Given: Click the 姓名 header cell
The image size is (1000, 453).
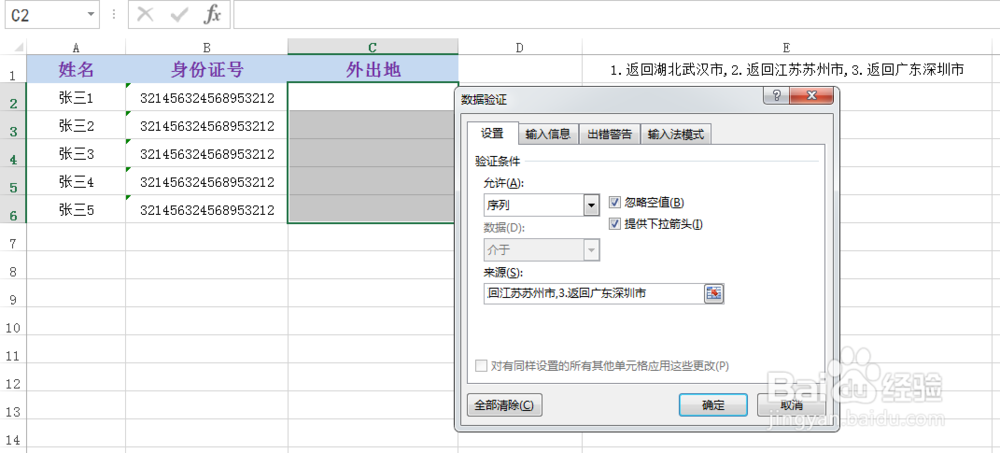Looking at the screenshot, I should pos(76,69).
